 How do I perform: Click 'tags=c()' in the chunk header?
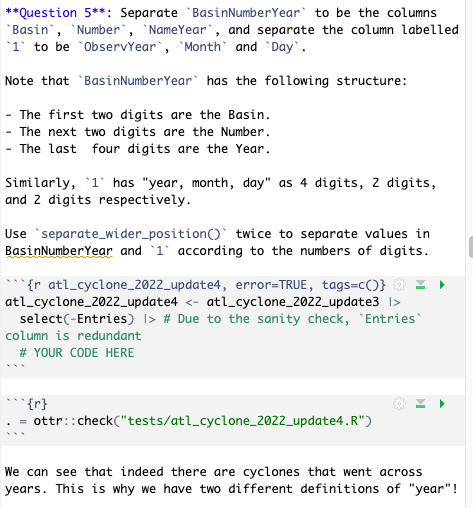[x=350, y=285]
